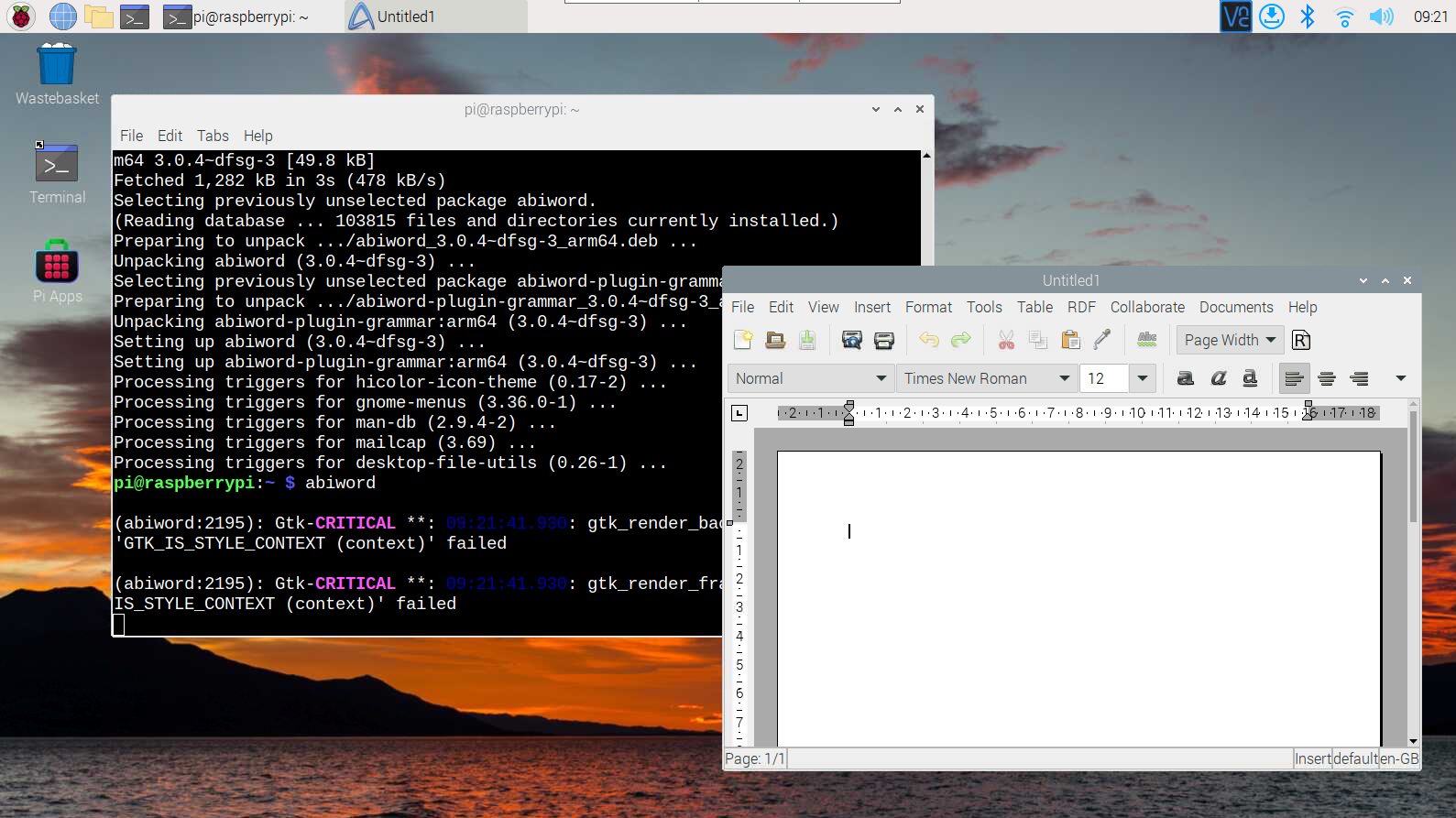Open AbiWord Edit menu
Image resolution: width=1456 pixels, height=818 pixels.
(781, 307)
